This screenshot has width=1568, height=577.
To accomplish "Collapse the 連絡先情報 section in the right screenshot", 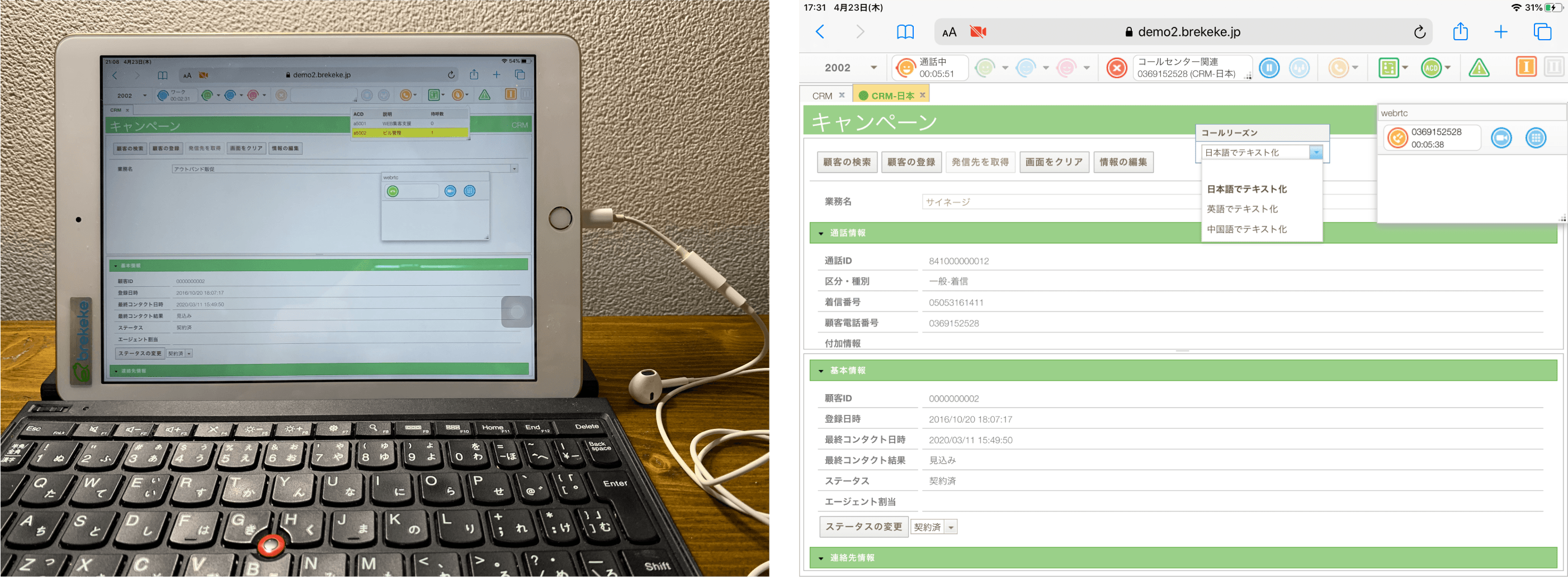I will tap(821, 559).
